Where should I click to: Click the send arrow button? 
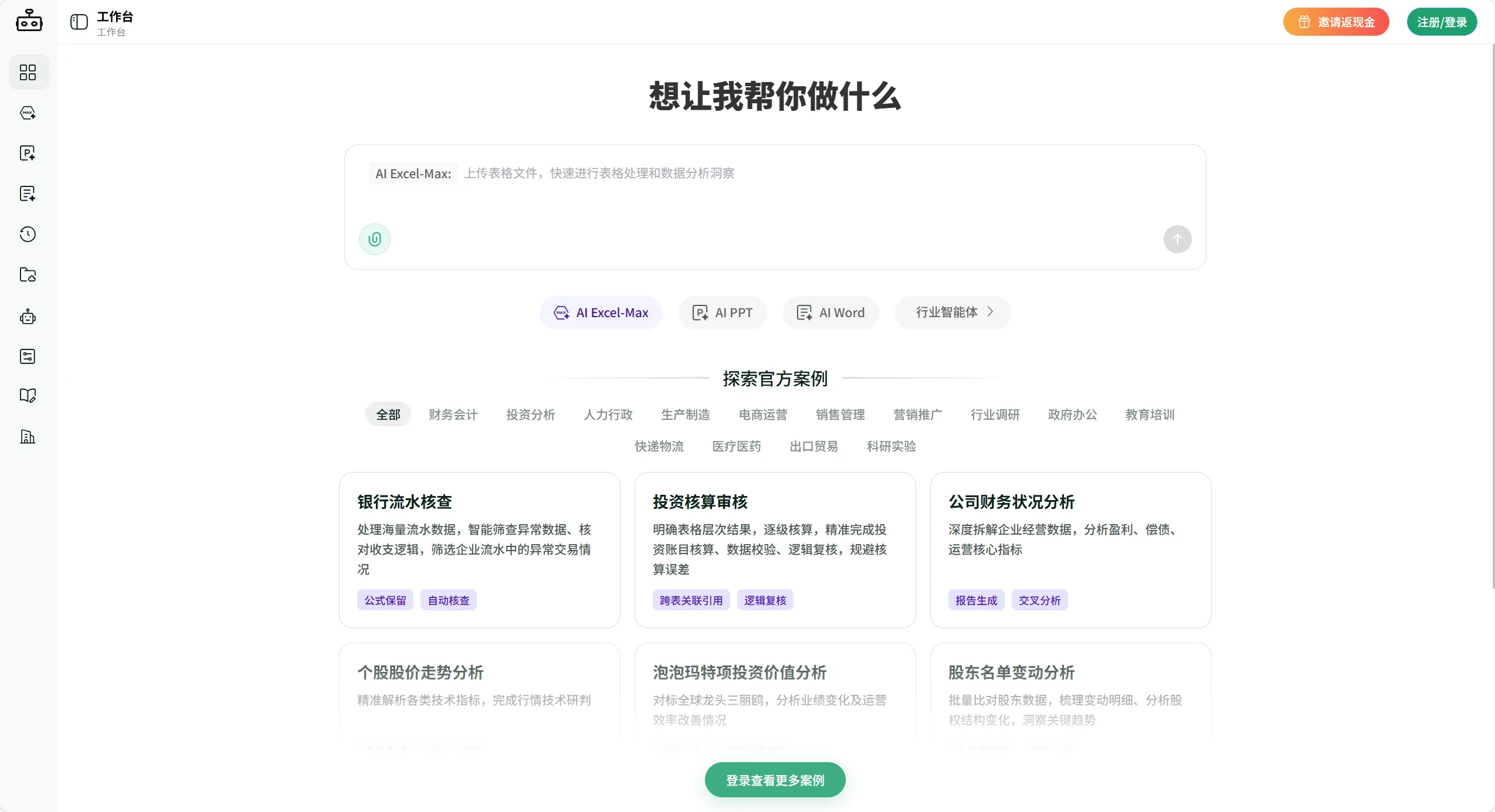click(x=1177, y=239)
